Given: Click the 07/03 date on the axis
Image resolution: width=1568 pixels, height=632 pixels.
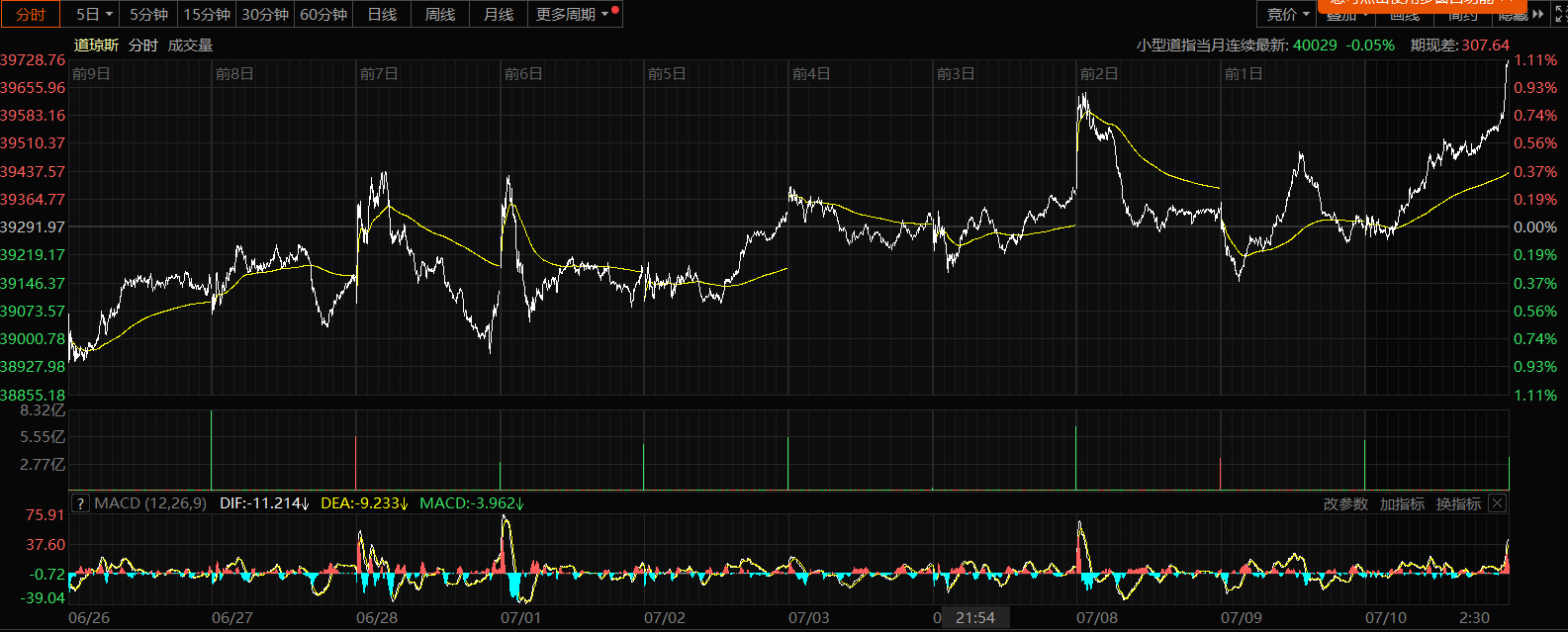Looking at the screenshot, I should click(x=809, y=618).
